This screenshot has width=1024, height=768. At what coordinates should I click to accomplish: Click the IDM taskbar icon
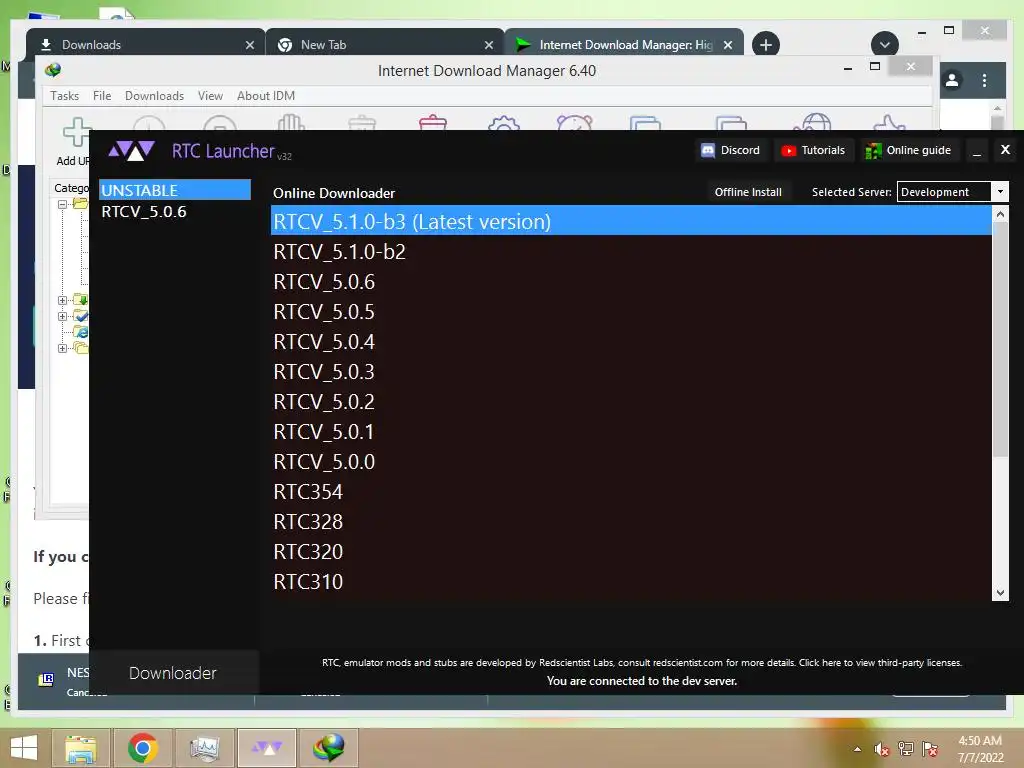click(328, 748)
